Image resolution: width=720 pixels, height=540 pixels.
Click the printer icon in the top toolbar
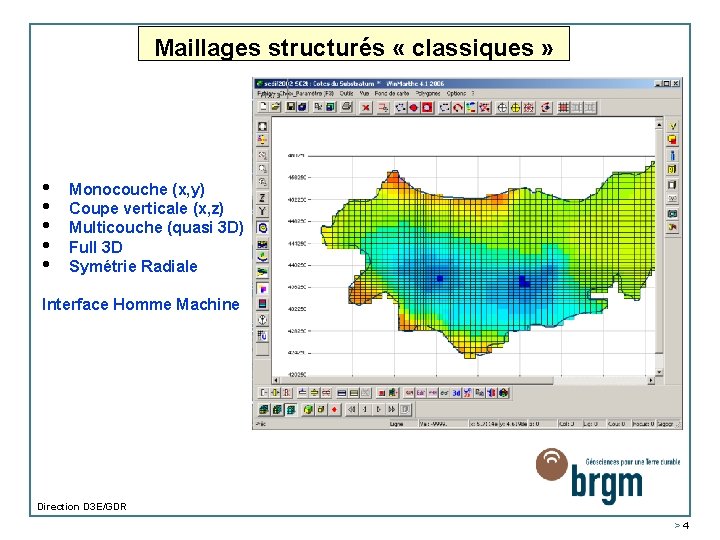(347, 107)
